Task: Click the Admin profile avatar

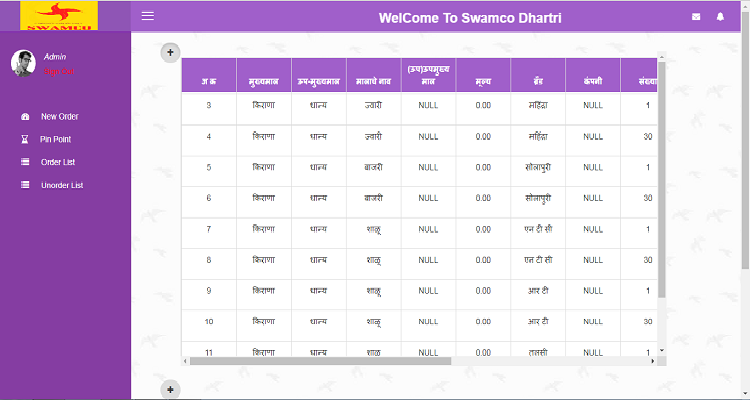Action: [23, 63]
